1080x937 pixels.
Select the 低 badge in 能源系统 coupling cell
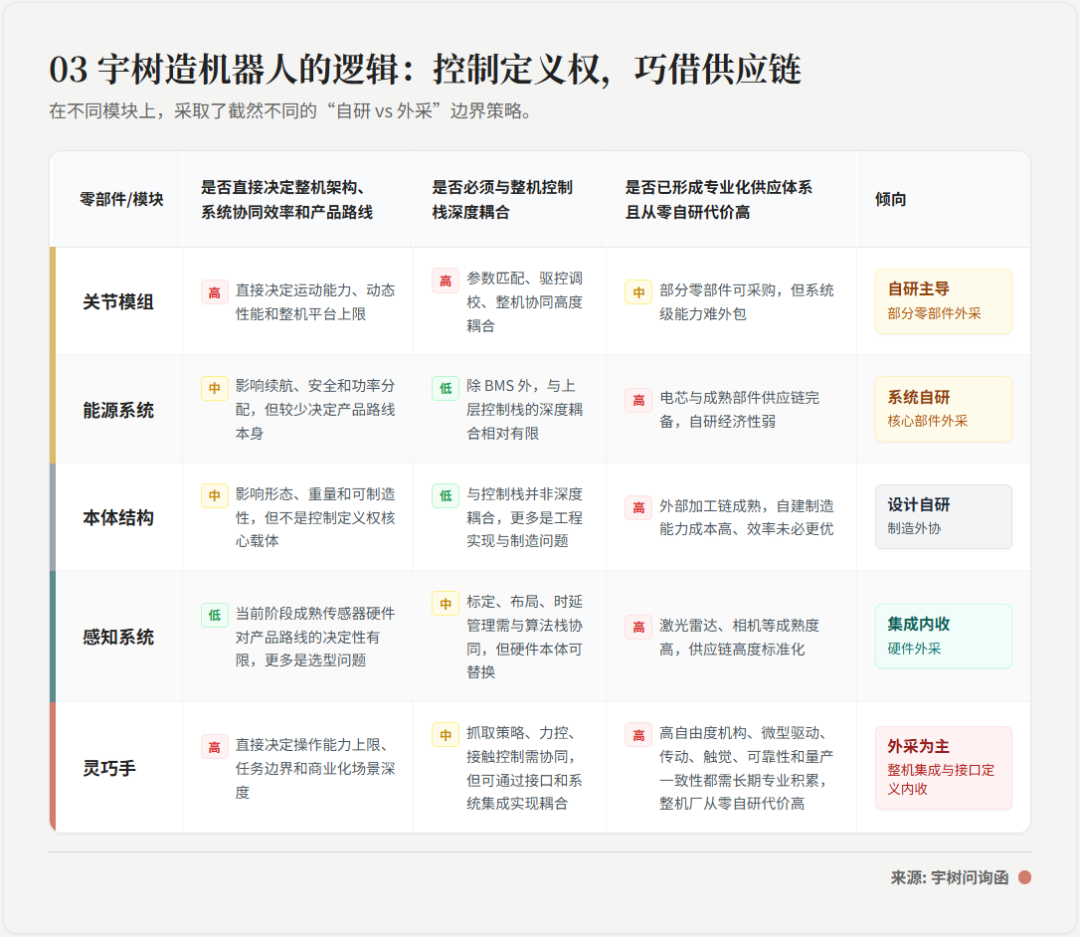click(444, 389)
